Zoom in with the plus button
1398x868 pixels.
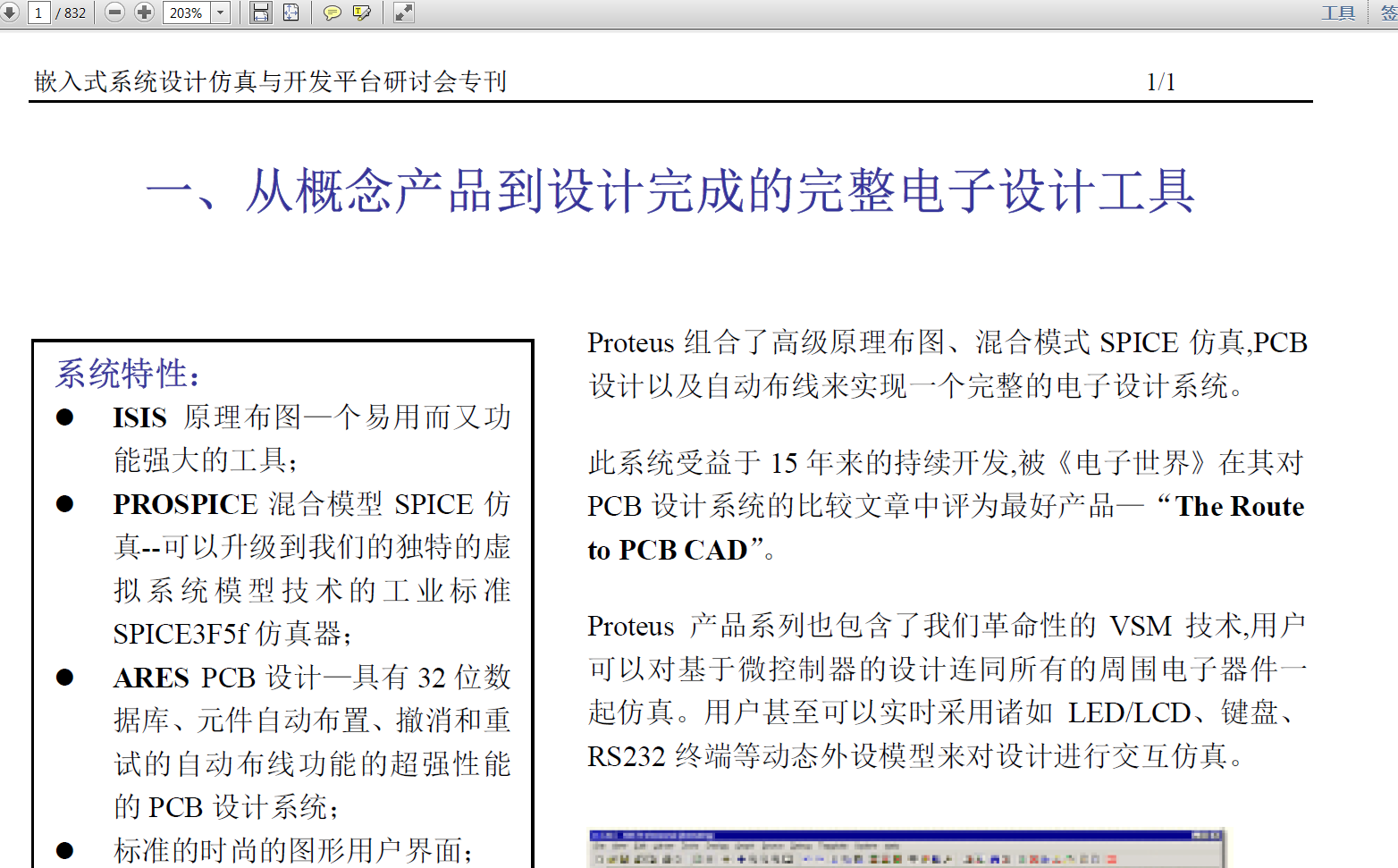point(144,13)
